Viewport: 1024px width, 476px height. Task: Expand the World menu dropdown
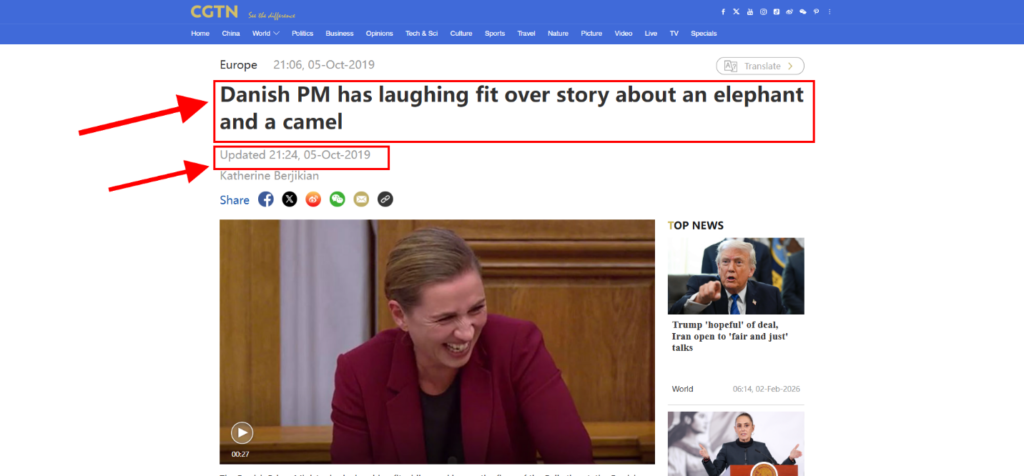pyautogui.click(x=265, y=33)
